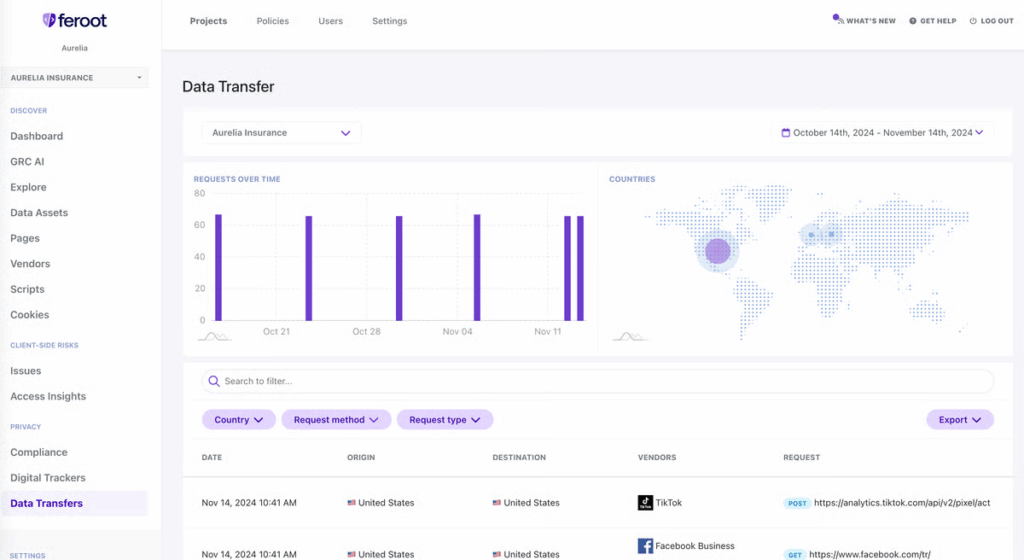This screenshot has height=560, width=1024.
Task: Open the Vendors sidebar page
Action: pos(30,264)
